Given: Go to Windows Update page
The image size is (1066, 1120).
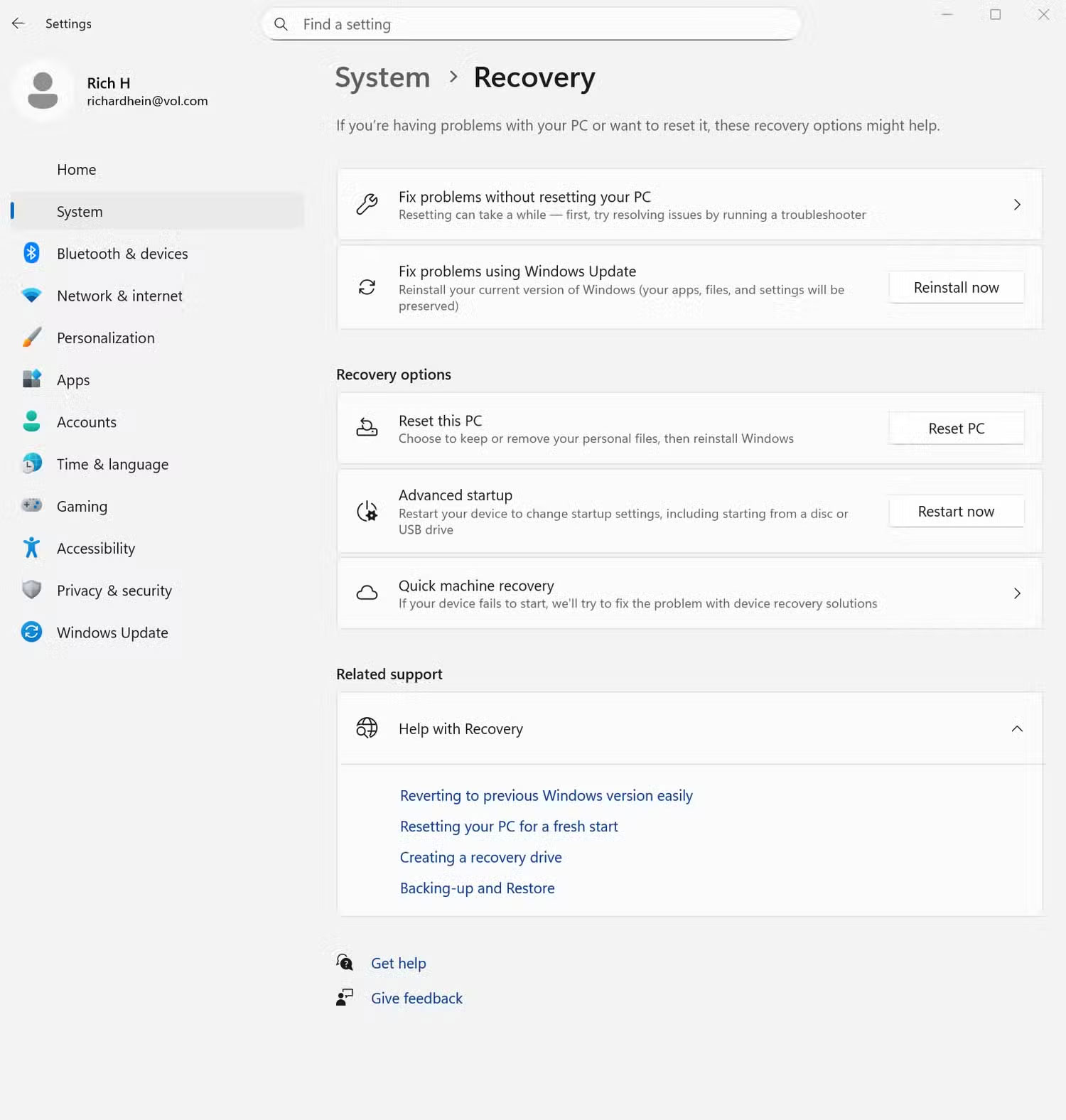Looking at the screenshot, I should coord(158,632).
